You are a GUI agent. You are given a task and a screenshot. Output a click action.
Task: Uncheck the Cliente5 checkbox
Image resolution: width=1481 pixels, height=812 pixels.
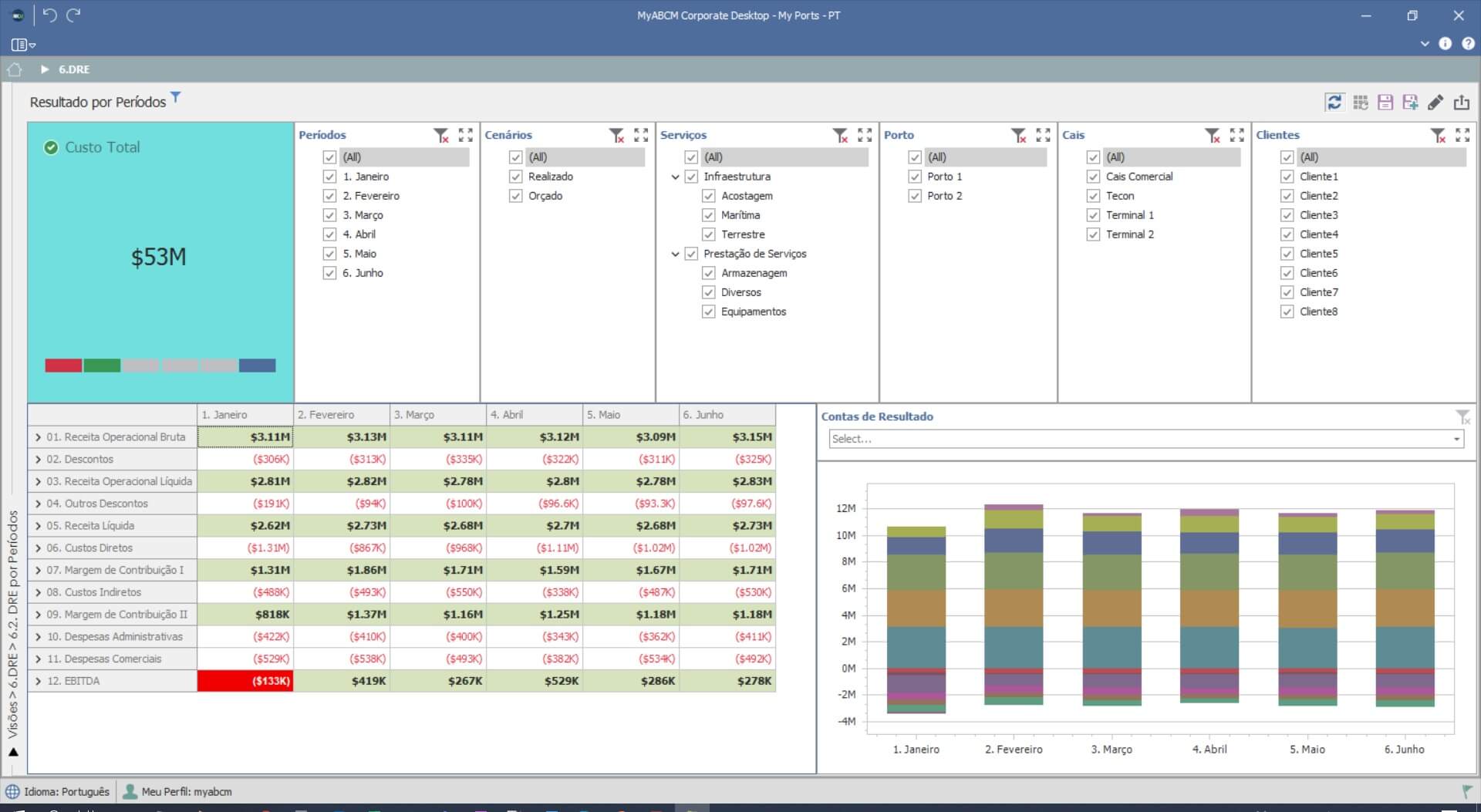(x=1287, y=254)
